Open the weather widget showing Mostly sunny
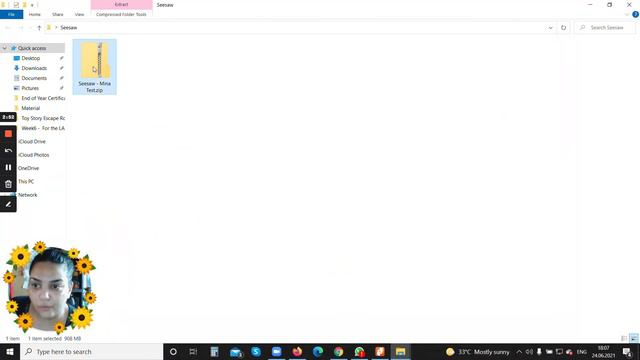 [x=478, y=351]
